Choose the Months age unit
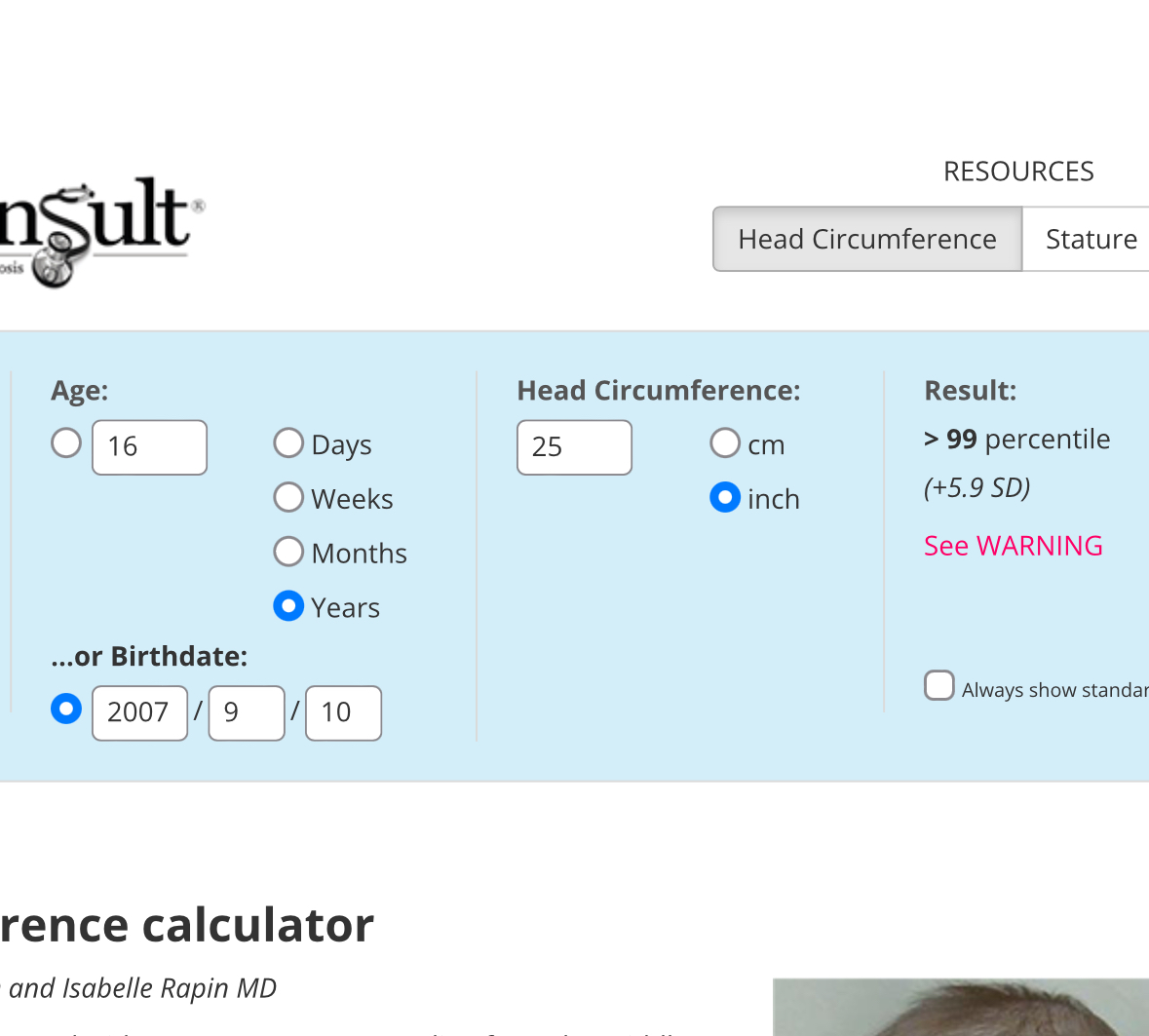 tap(288, 551)
